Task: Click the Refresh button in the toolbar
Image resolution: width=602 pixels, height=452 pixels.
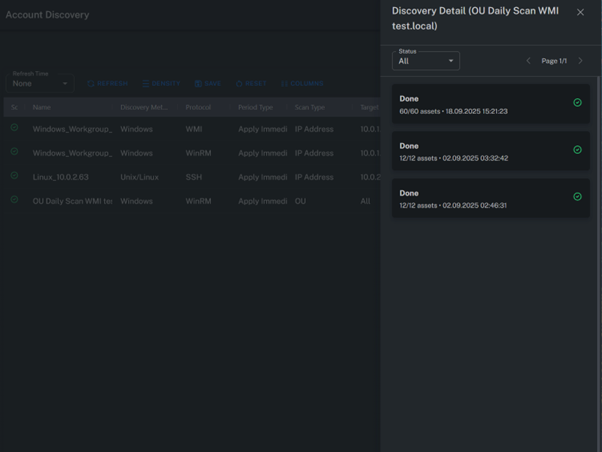Action: 108,84
